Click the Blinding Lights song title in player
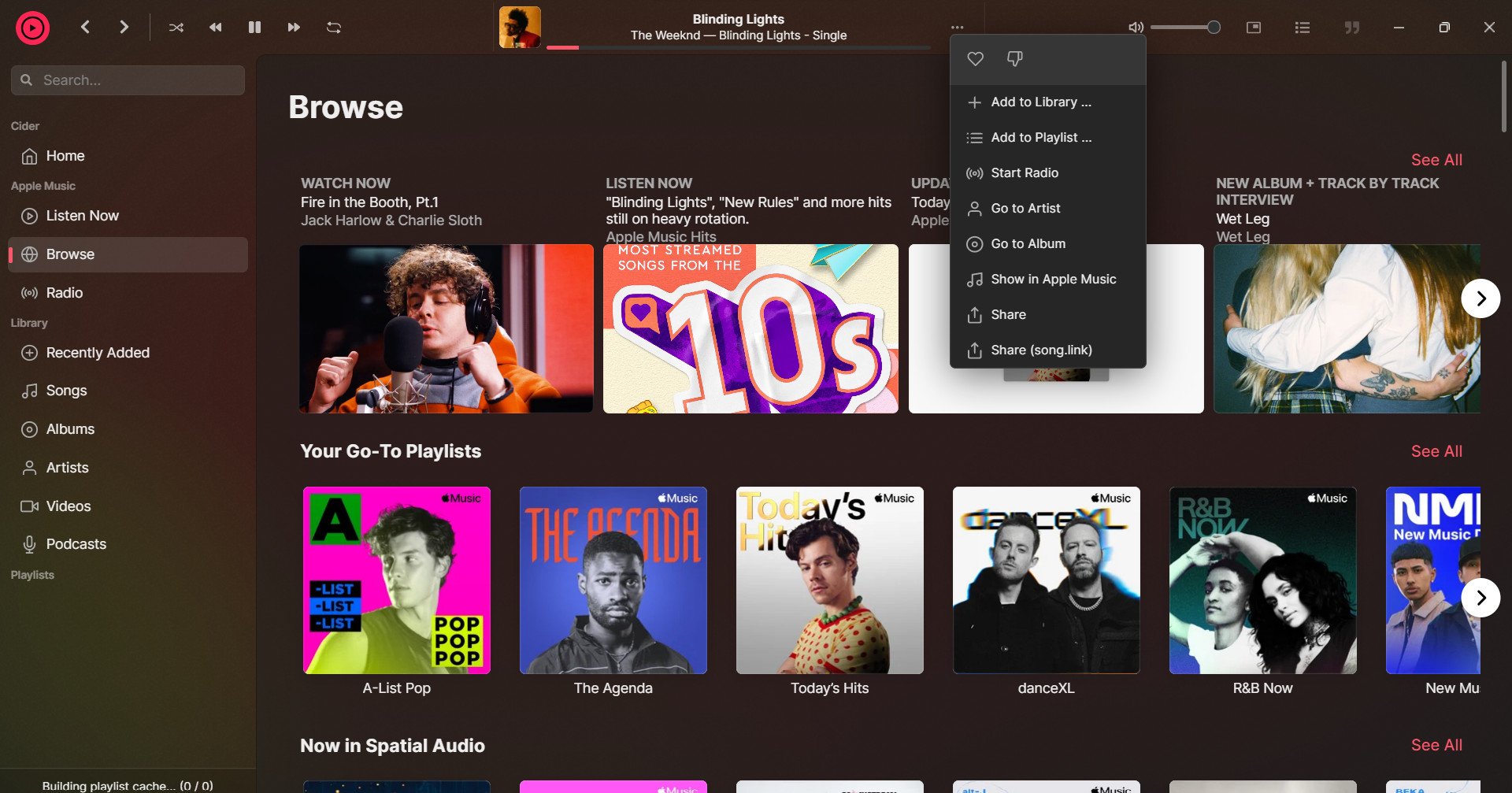The height and width of the screenshot is (793, 1512). coord(739,19)
